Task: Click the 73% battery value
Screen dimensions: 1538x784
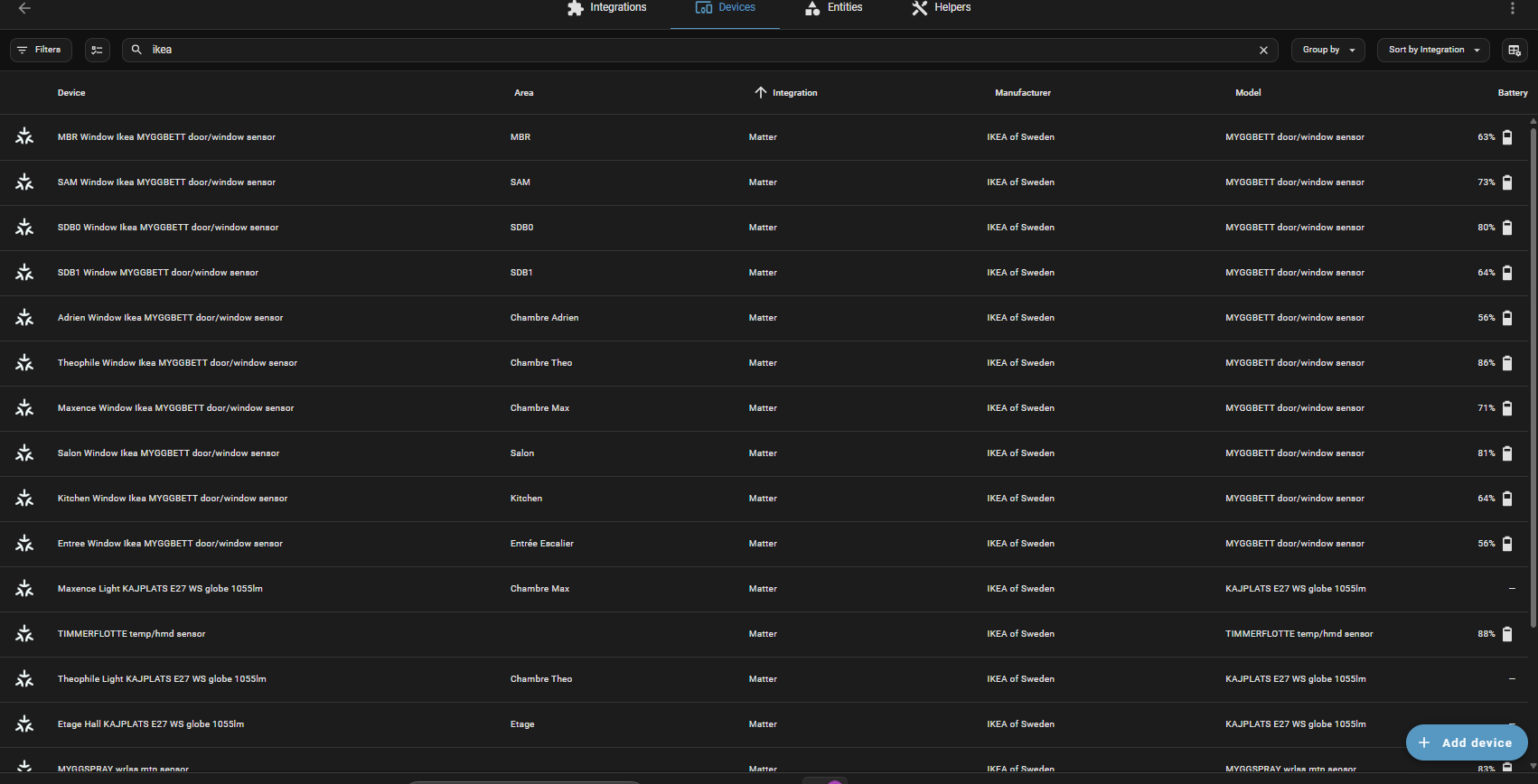Action: [x=1486, y=182]
